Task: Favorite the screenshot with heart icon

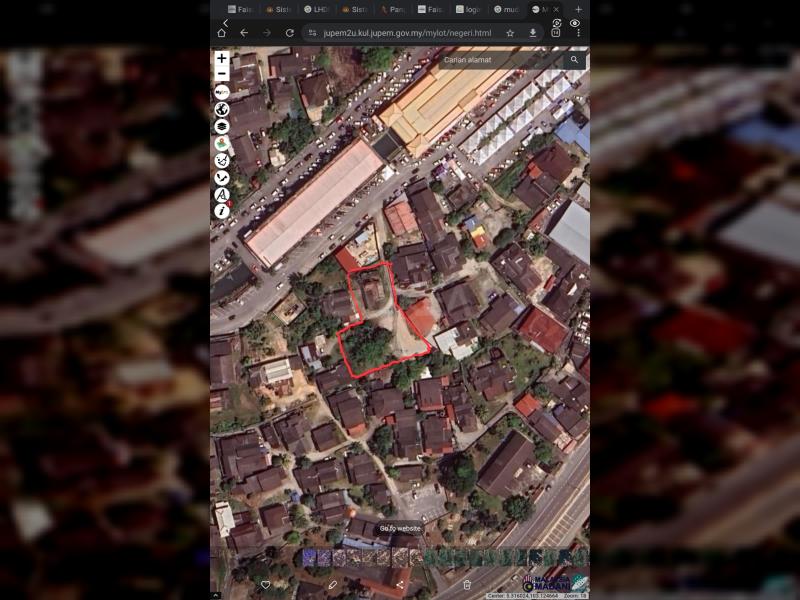Action: (265, 585)
